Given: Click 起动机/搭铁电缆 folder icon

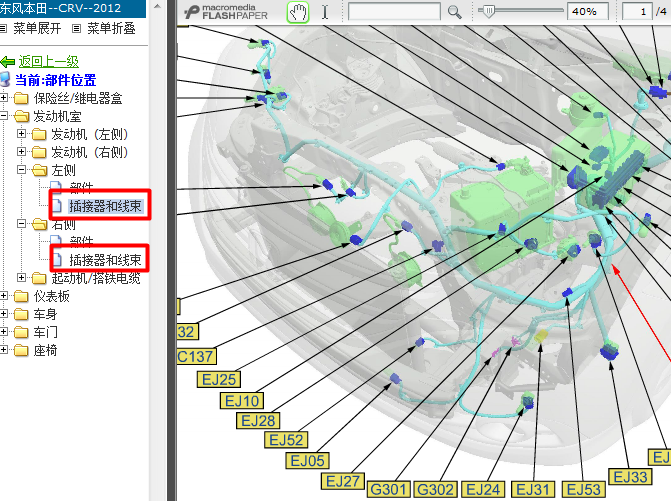Looking at the screenshot, I should 39,278.
